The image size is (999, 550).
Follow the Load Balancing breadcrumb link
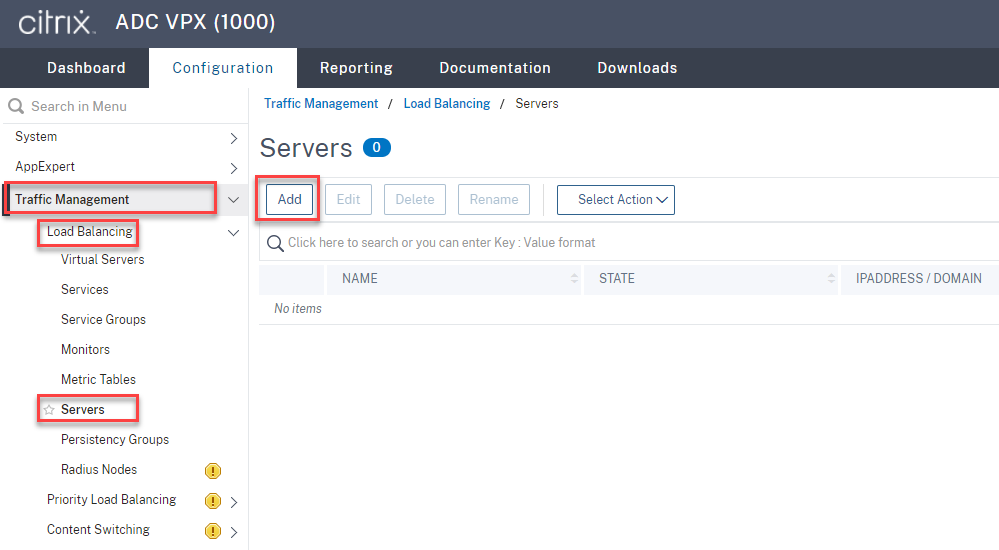pyautogui.click(x=447, y=103)
